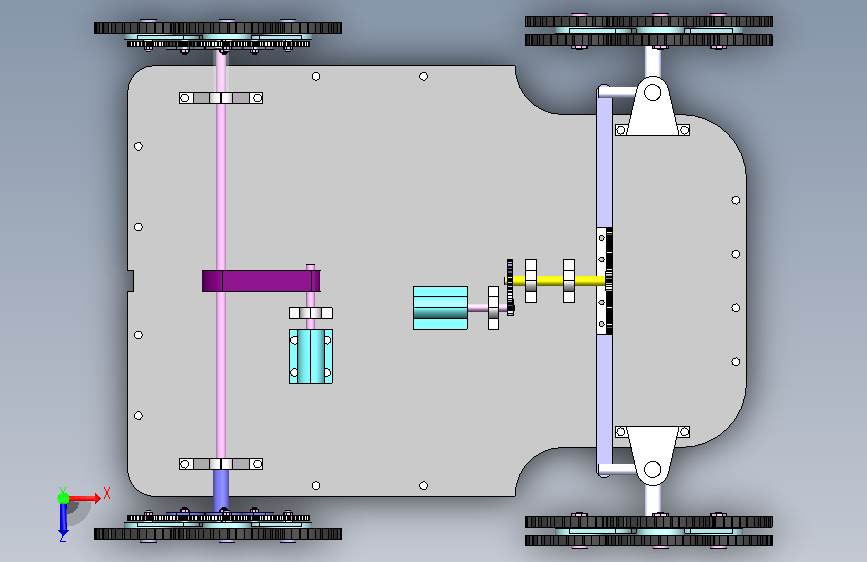Select the yellow steering shaft
Screen dimensions: 867x562
[x=558, y=281]
